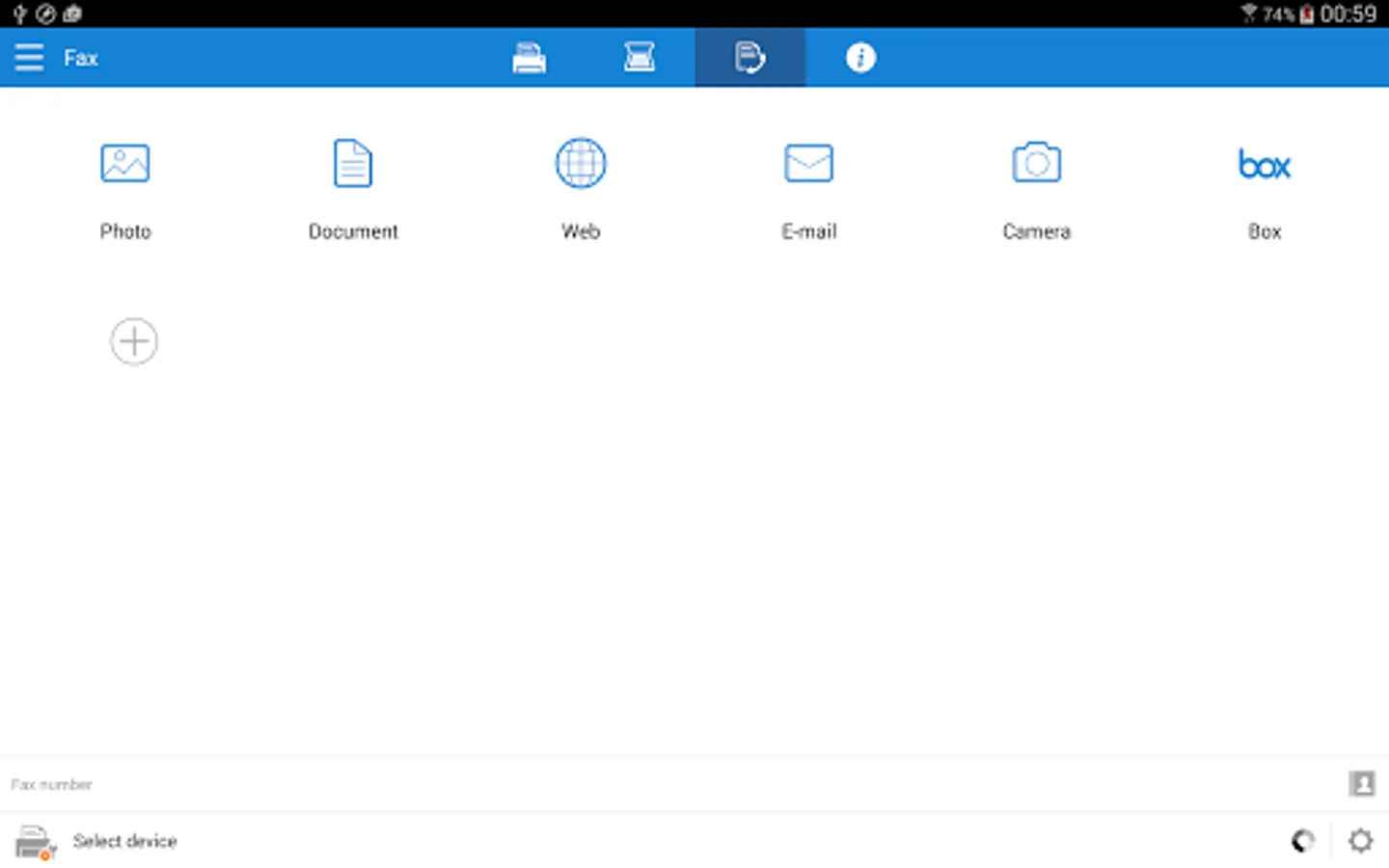The image size is (1389, 868).
Task: Refresh device list with spinner icon
Action: [x=1303, y=841]
